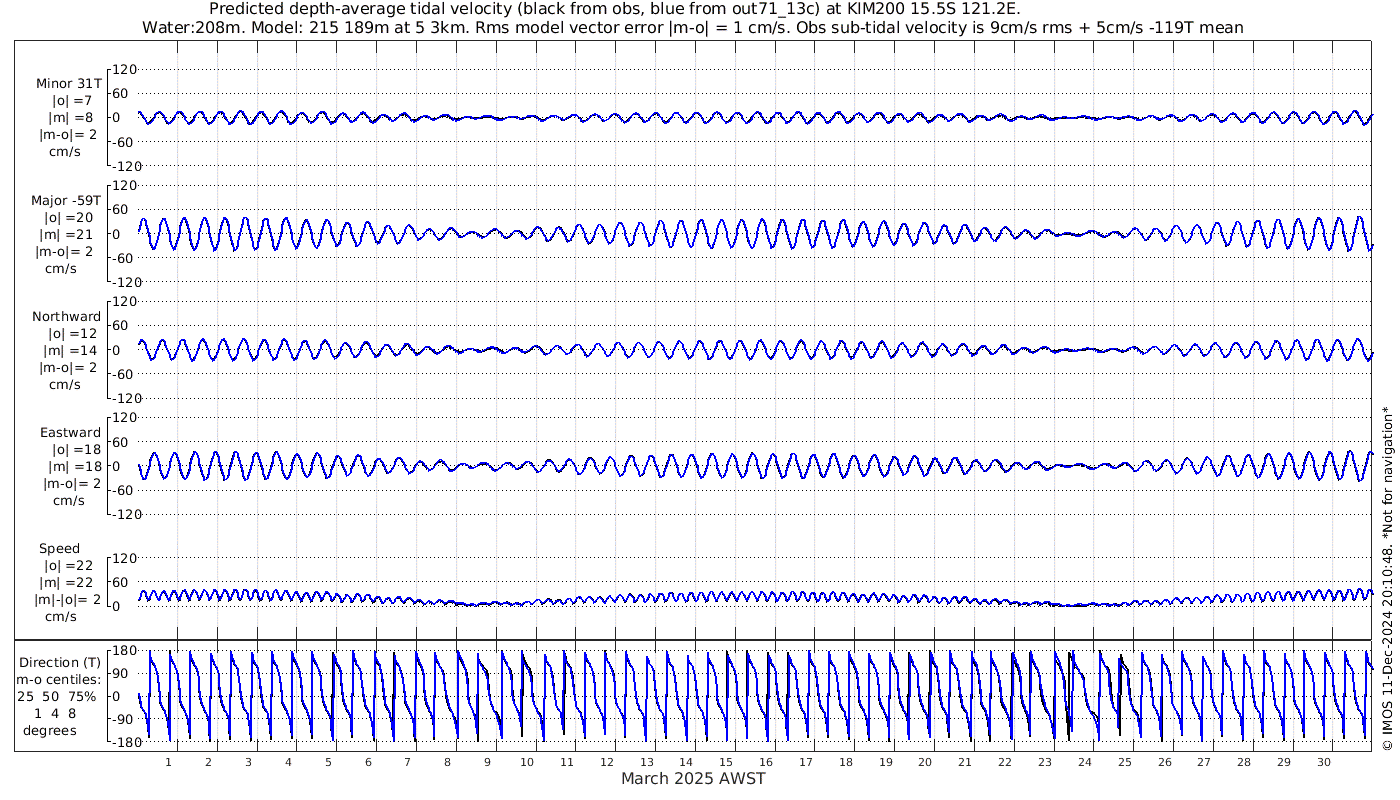Click date tick label '1' on x-axis
Screen dimensions: 1400x800
[168, 762]
